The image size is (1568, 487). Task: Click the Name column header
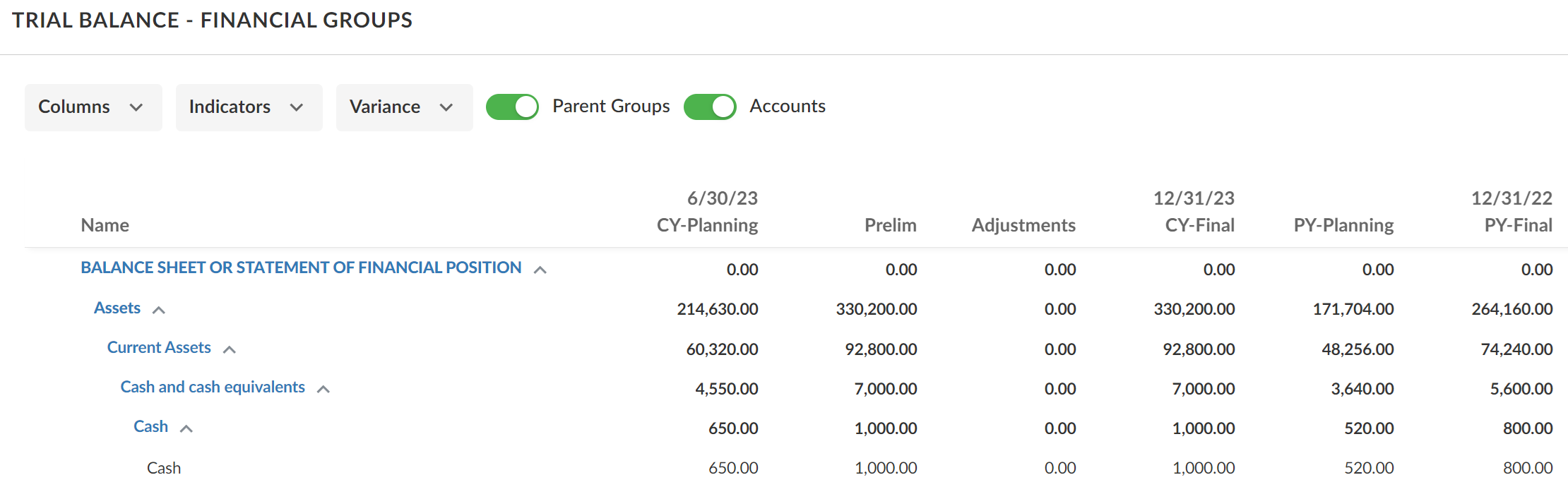pyautogui.click(x=105, y=225)
